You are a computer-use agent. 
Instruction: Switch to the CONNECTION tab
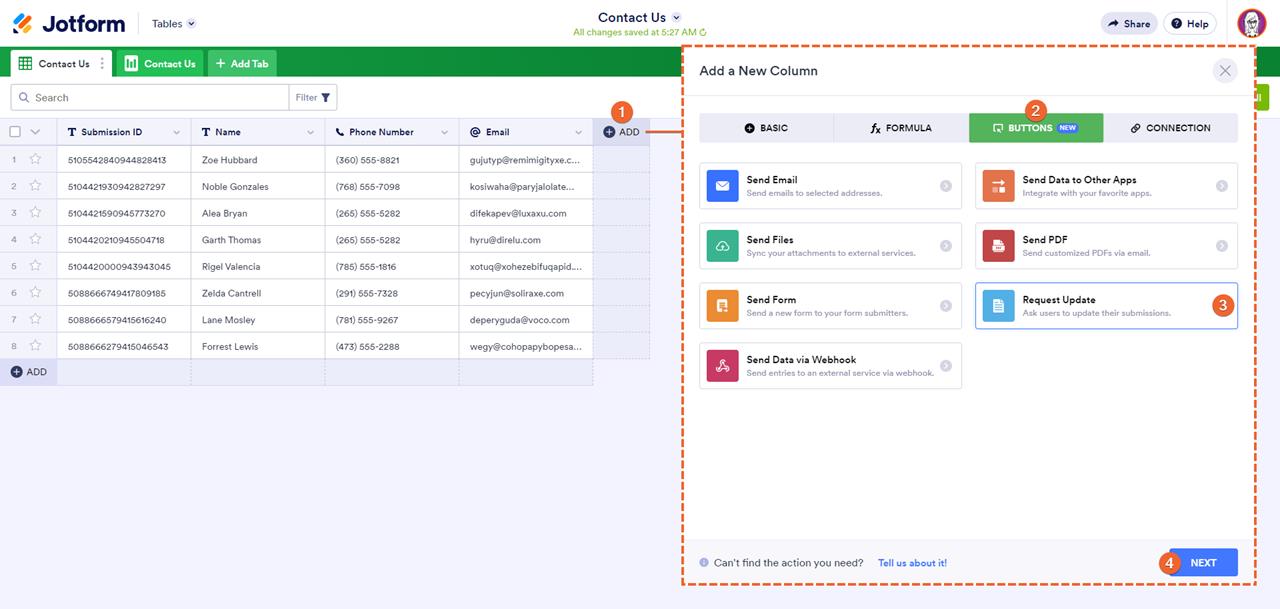tap(1170, 127)
